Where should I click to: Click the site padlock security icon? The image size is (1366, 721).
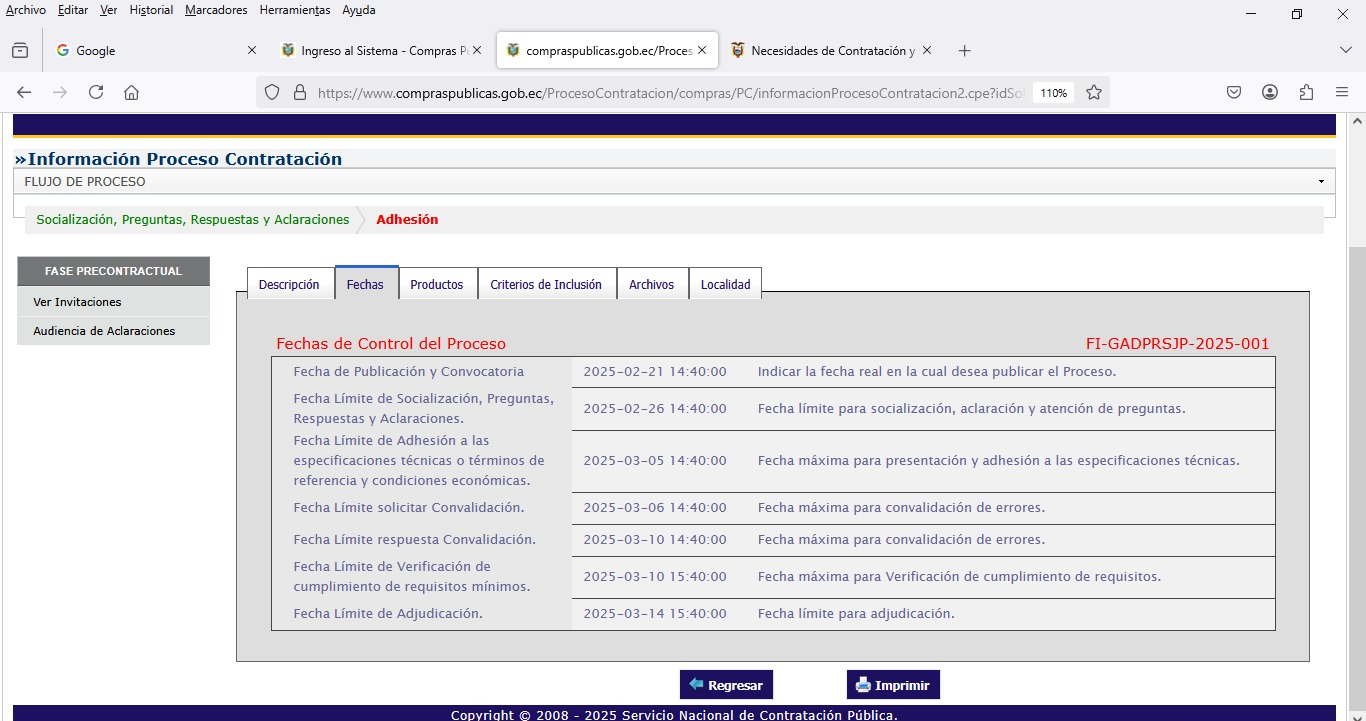[299, 92]
